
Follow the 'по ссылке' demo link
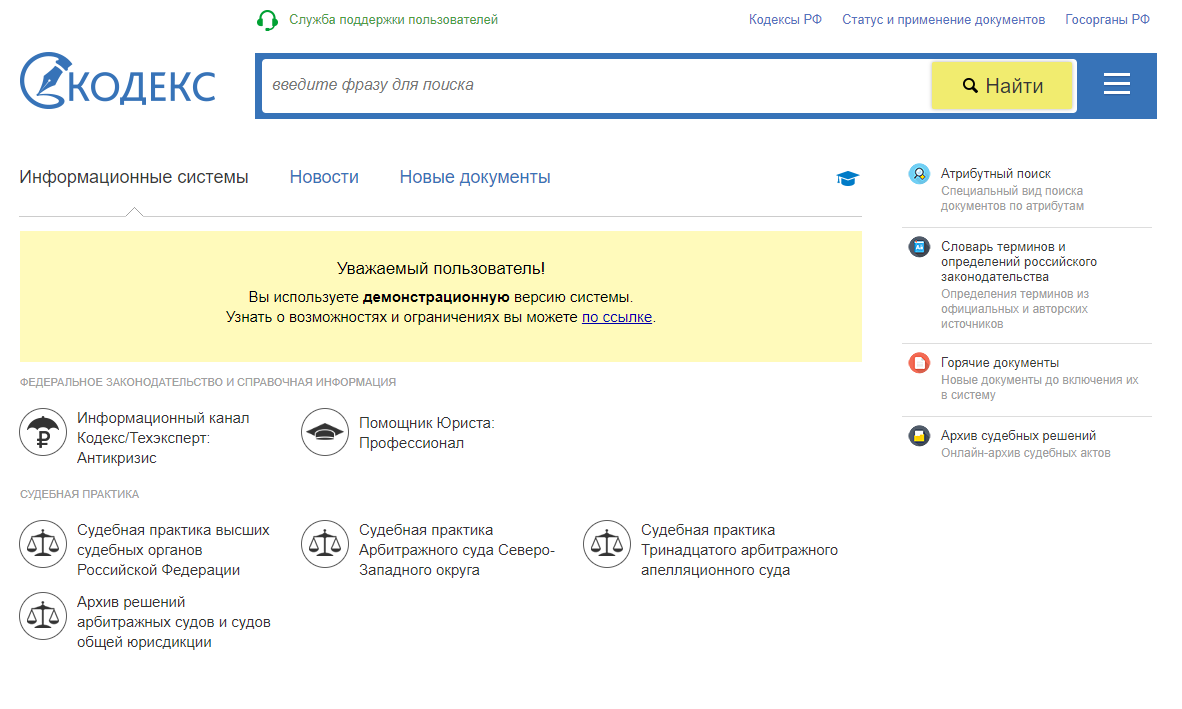pos(617,317)
